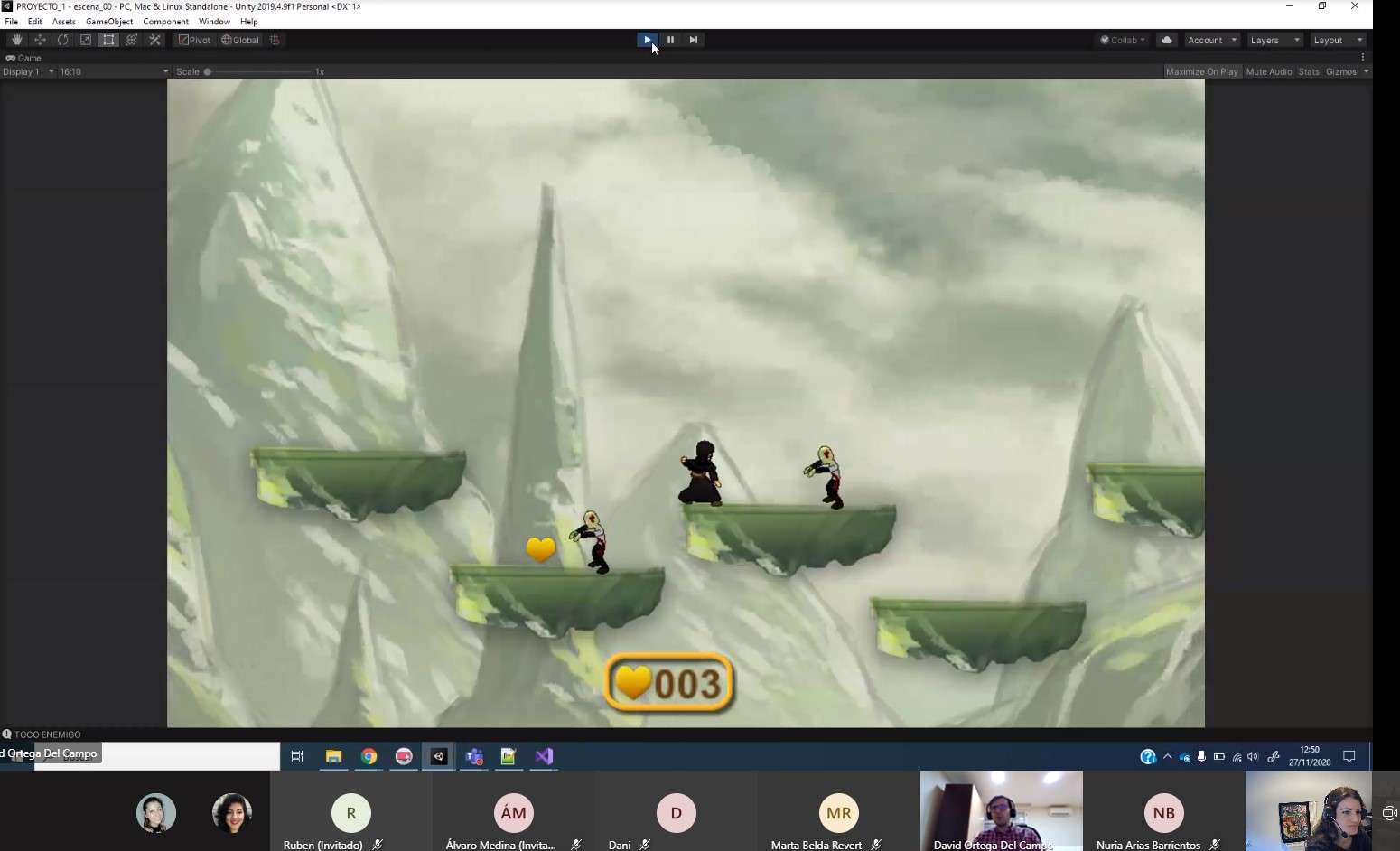Open the Gizmos dropdown arrow
The image size is (1400, 851).
point(1366,71)
